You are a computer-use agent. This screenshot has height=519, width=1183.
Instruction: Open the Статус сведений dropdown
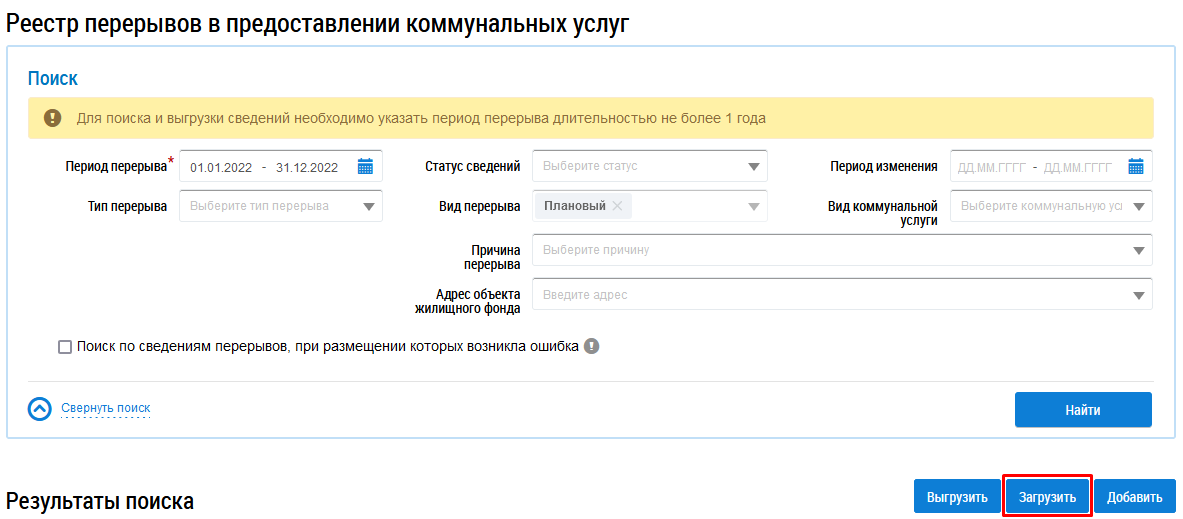pyautogui.click(x=753, y=167)
